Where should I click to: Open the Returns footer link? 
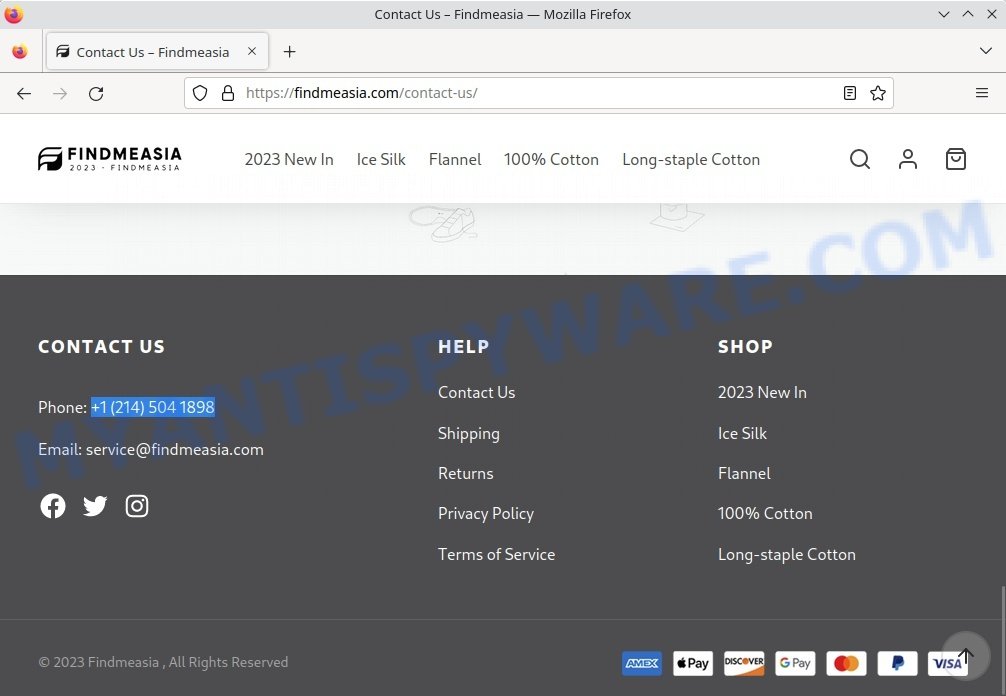[x=466, y=473]
